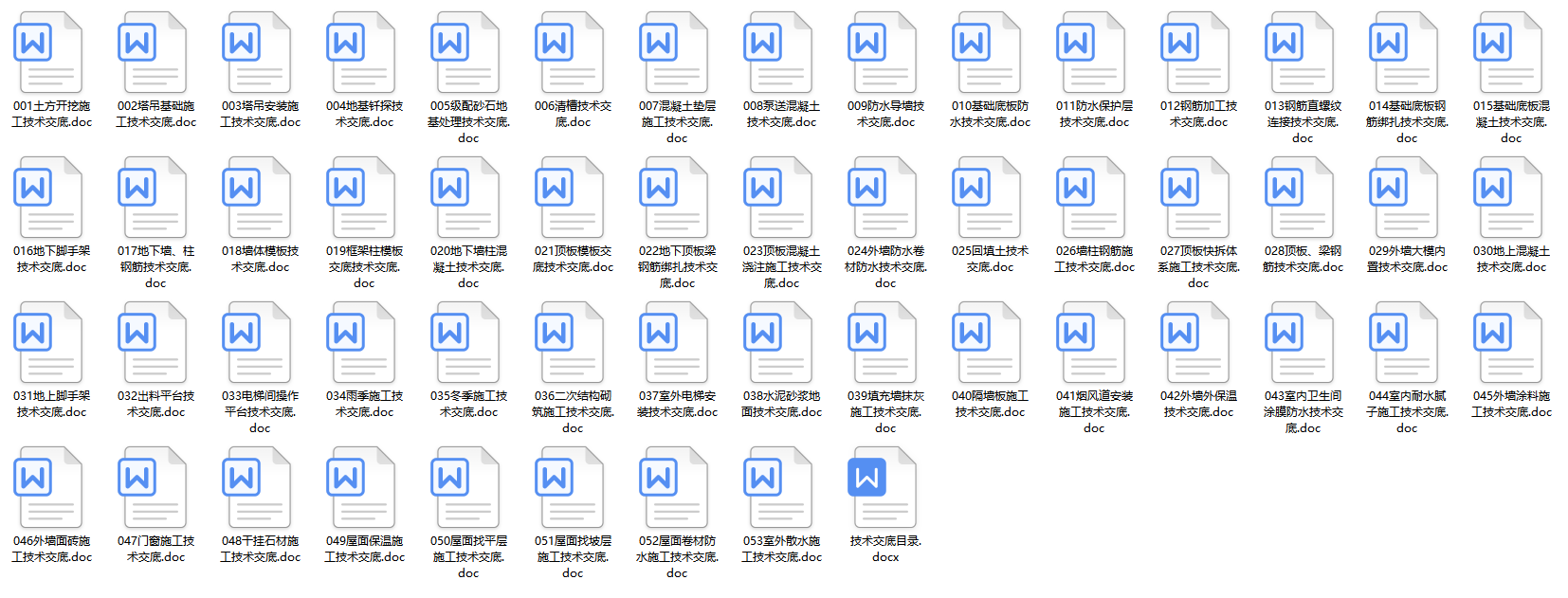
Task: Select the 008泵送混凝土技术交底.doc icon
Action: coord(777,52)
